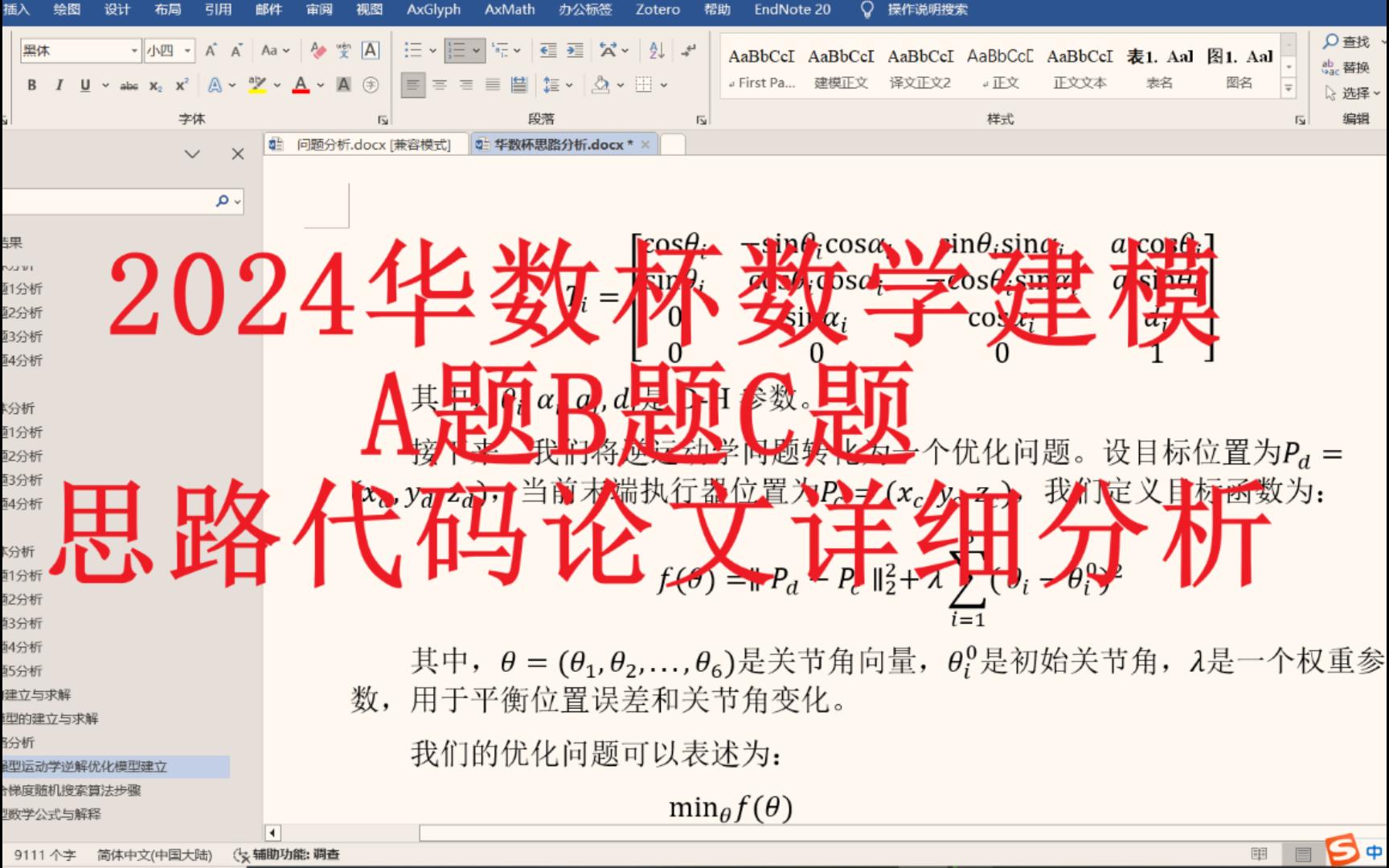Show or hide paragraph marks
Image resolution: width=1389 pixels, height=868 pixels.
pyautogui.click(x=688, y=51)
